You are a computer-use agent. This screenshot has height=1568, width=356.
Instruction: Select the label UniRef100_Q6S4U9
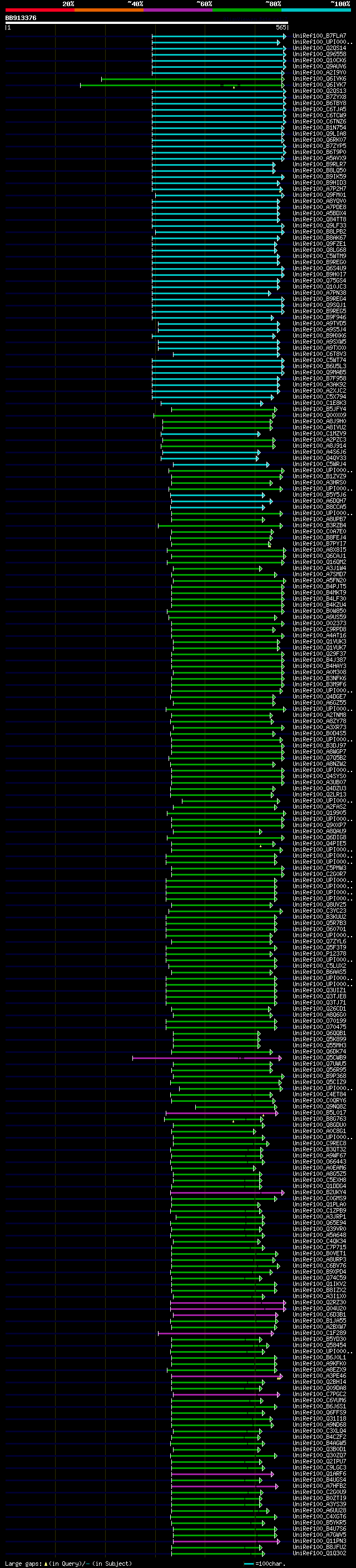coord(319,269)
